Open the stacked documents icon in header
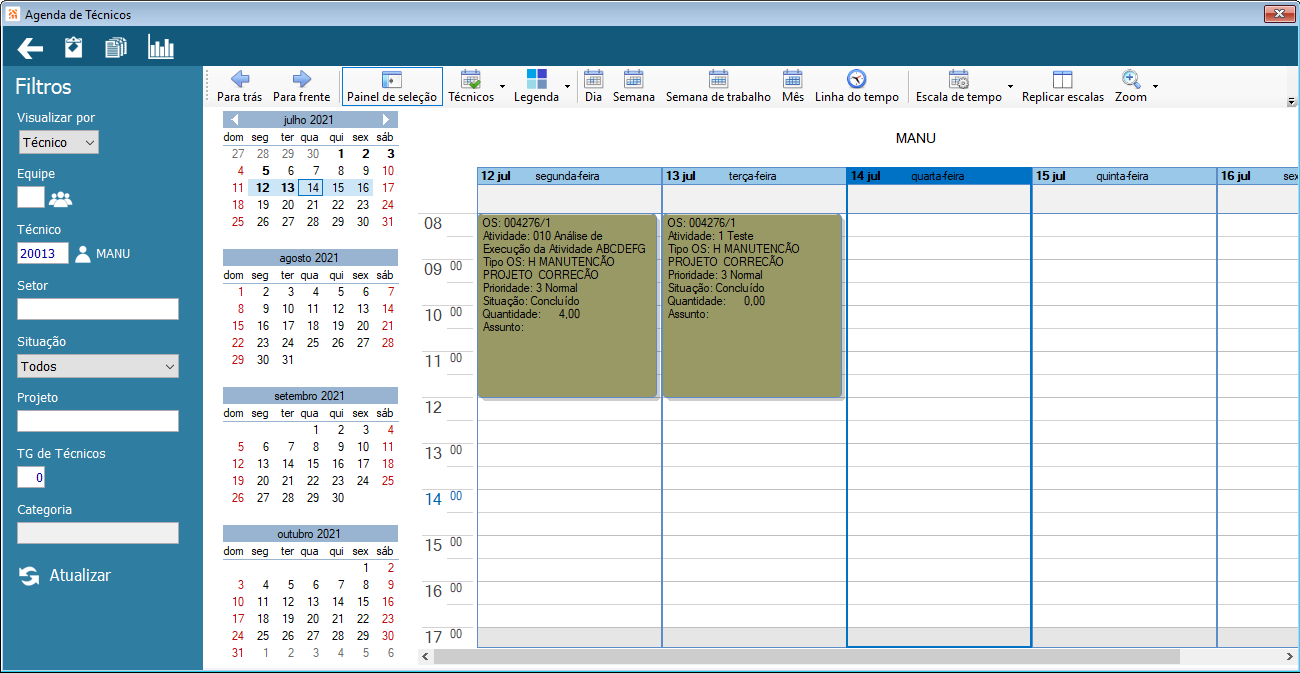 (116, 48)
